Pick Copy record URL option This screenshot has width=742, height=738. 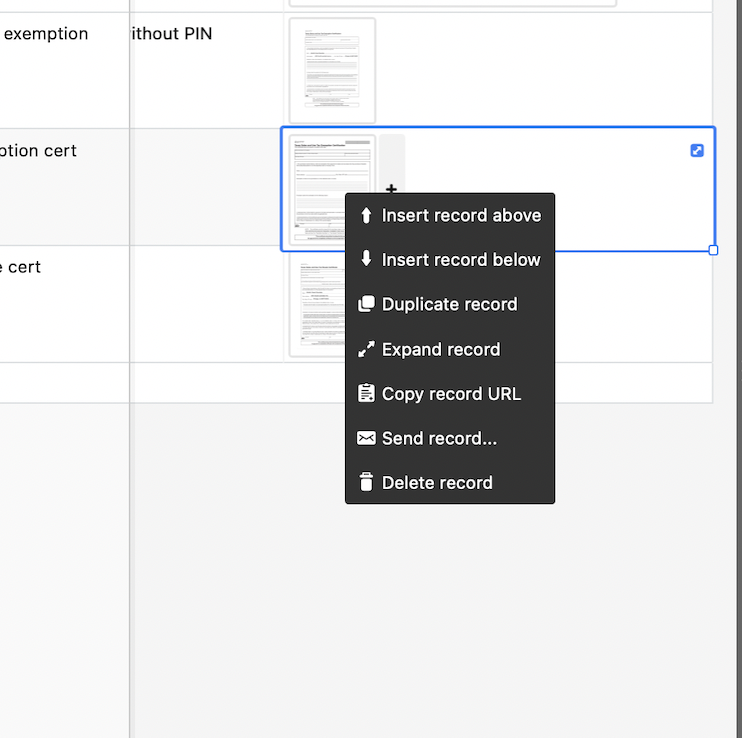pos(450,394)
